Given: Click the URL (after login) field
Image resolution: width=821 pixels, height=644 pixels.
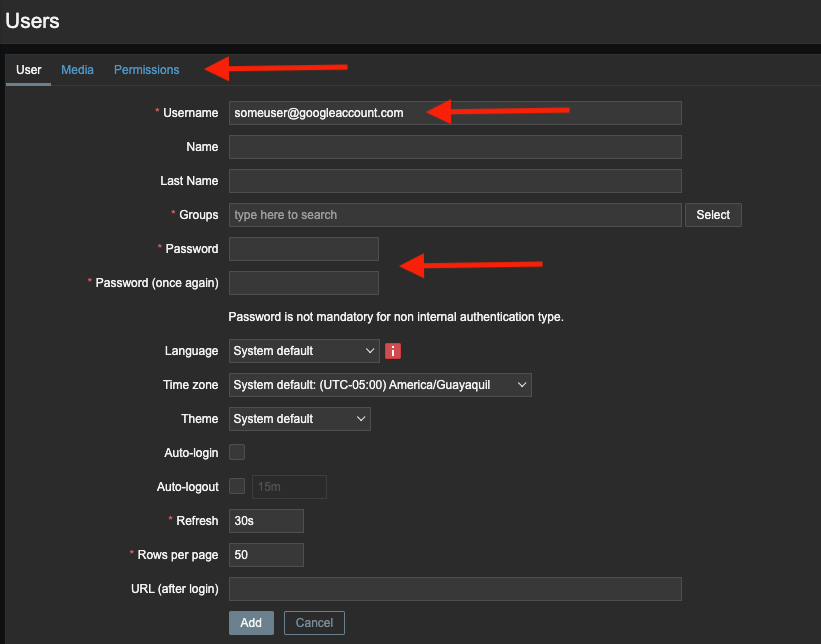Looking at the screenshot, I should 455,589.
